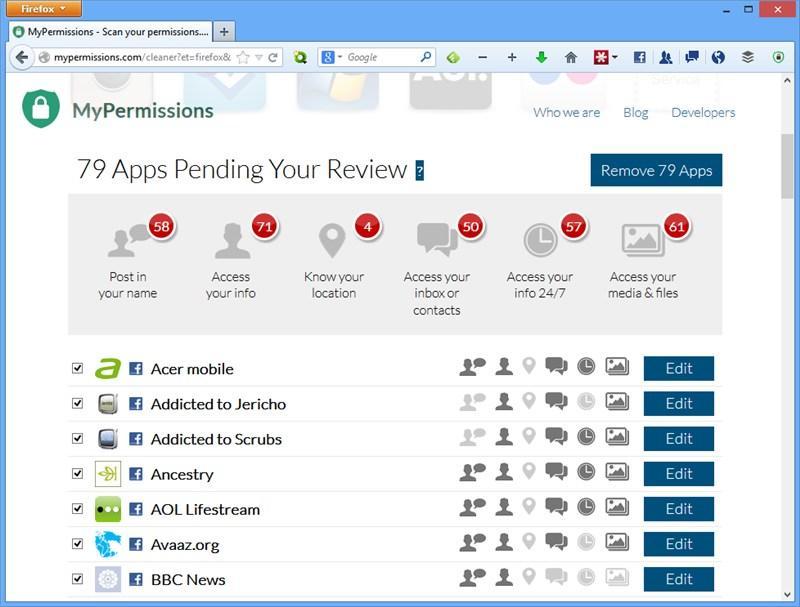
Task: Click the inbox chat icon in Ancestry row
Action: [556, 472]
